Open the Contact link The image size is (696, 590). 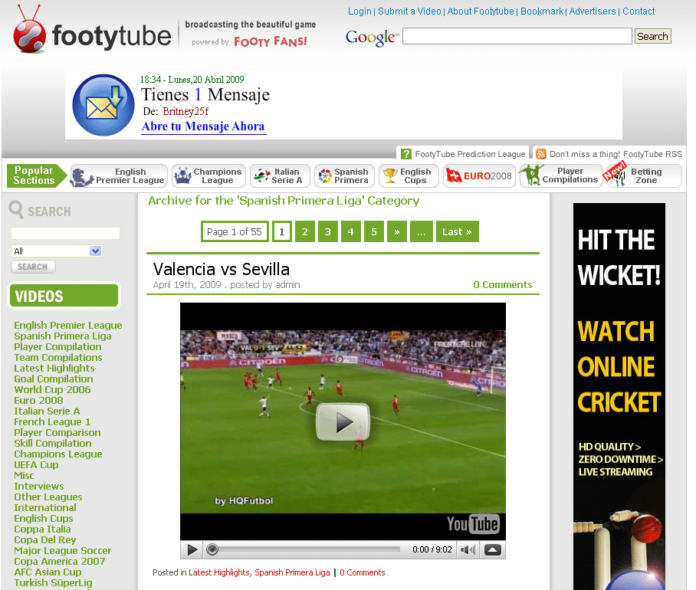(x=638, y=12)
